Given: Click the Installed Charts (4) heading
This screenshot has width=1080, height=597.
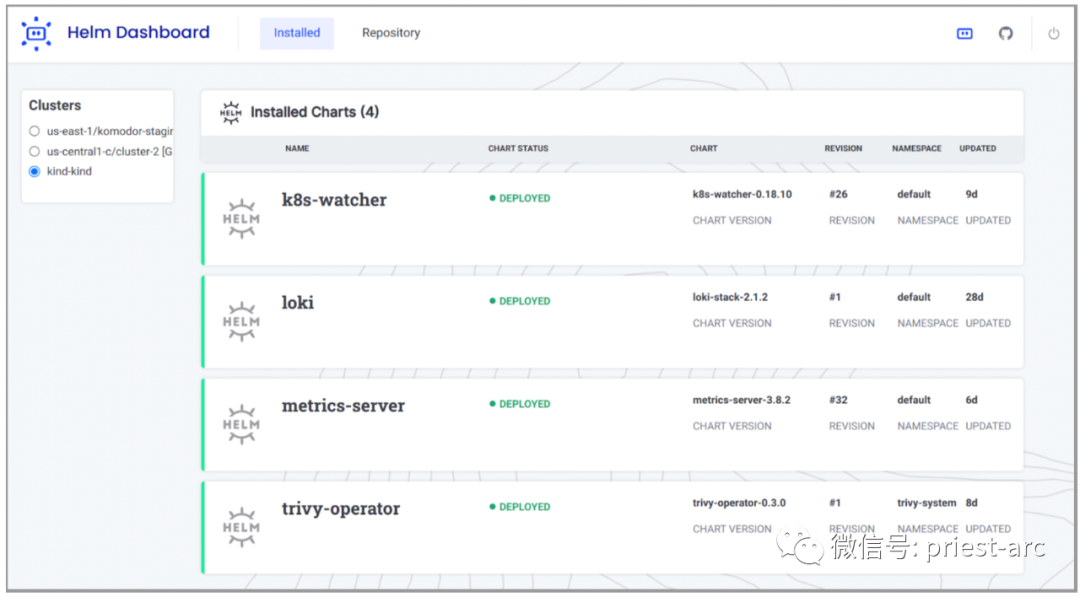Looking at the screenshot, I should (x=315, y=112).
